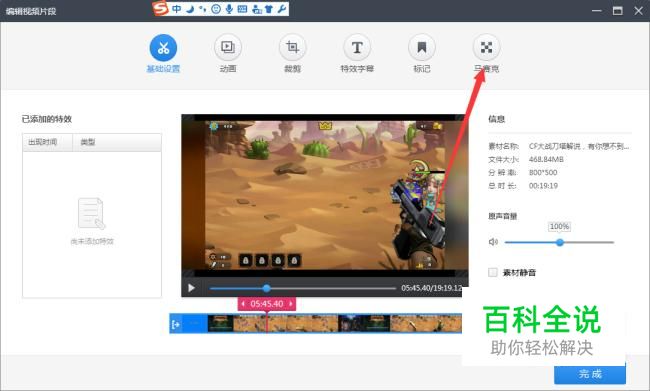Click the punctuation icon in IME bar
The image size is (650, 391).
click(202, 9)
